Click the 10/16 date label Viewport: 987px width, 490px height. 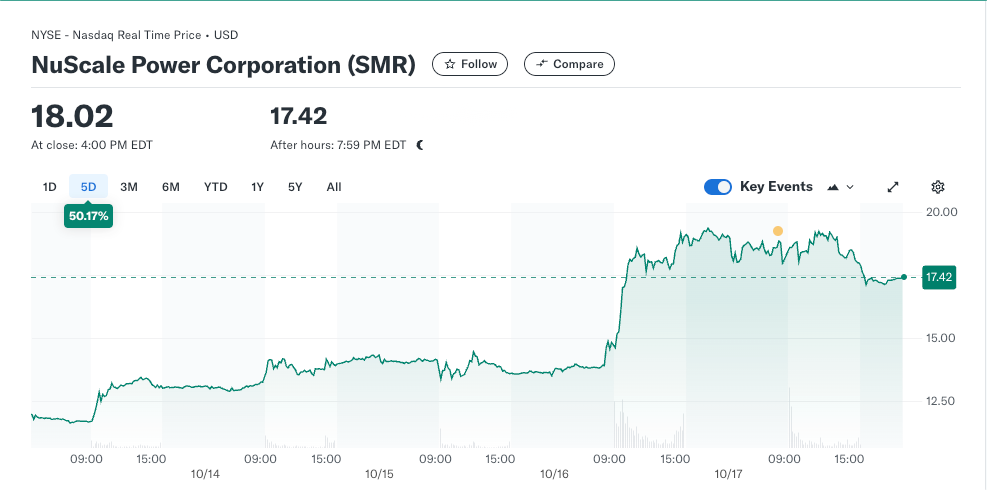[555, 473]
